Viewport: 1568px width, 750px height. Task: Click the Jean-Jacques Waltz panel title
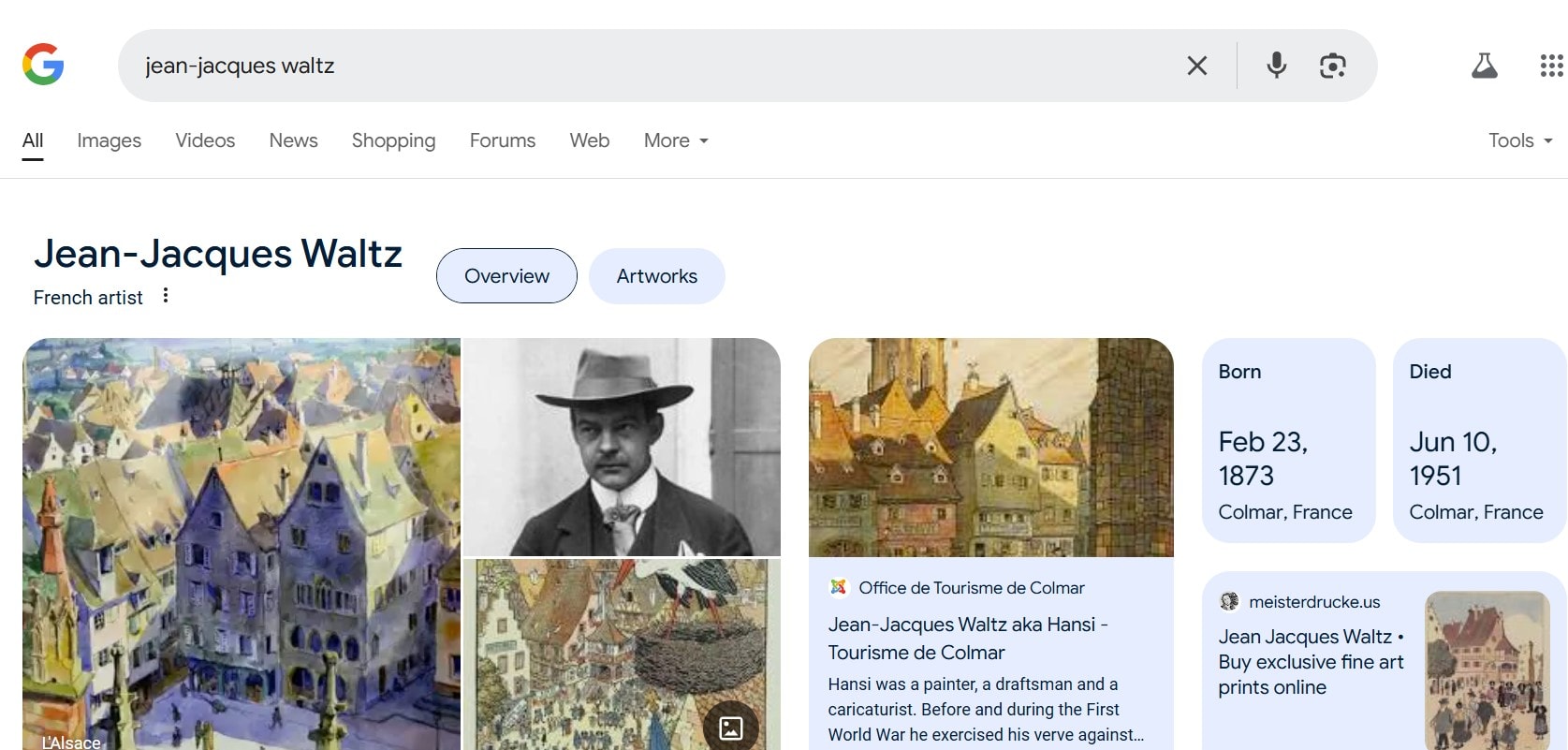[218, 254]
